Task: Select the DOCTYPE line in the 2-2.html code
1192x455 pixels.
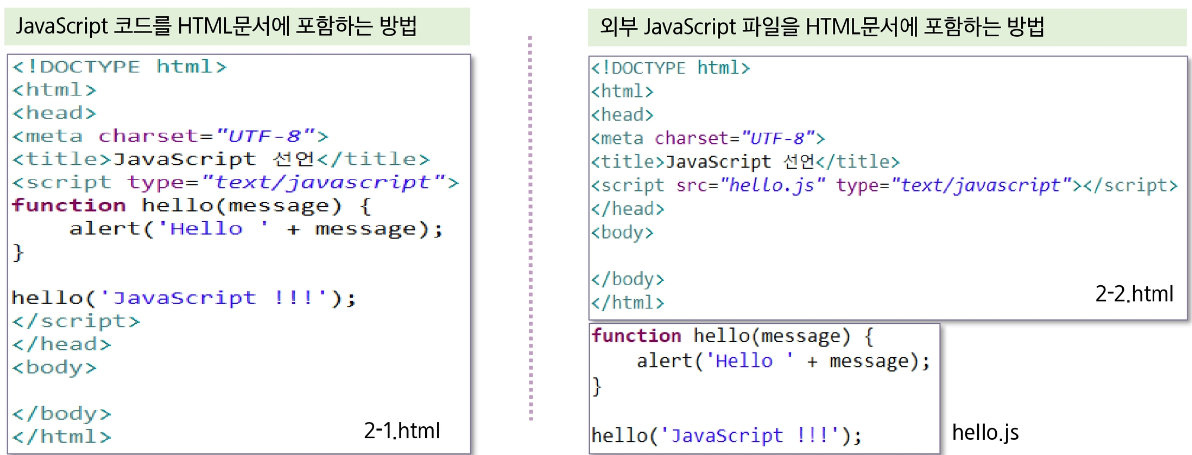Action: [x=670, y=68]
